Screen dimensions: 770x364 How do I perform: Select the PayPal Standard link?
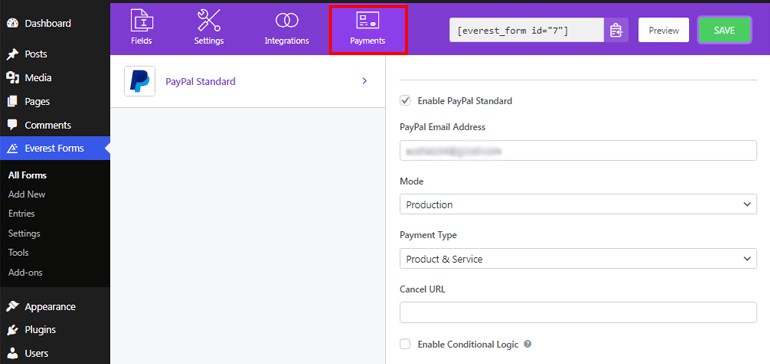click(200, 82)
